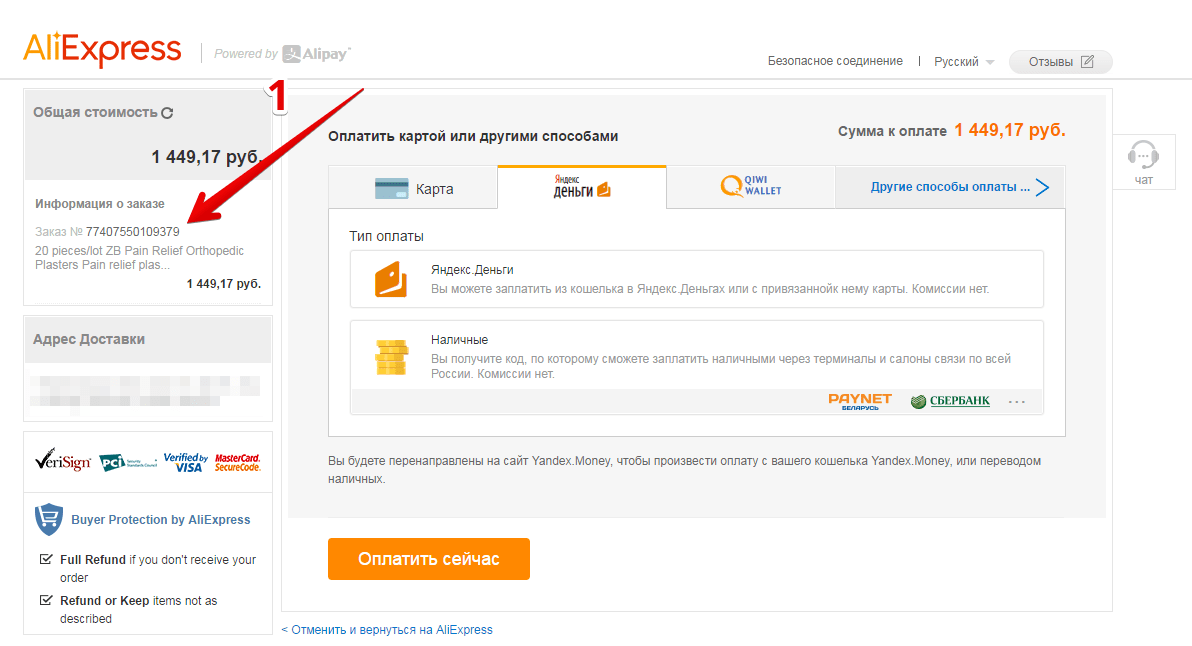Image resolution: width=1192 pixels, height=646 pixels.
Task: Click the Alipay logo
Action: coord(316,54)
